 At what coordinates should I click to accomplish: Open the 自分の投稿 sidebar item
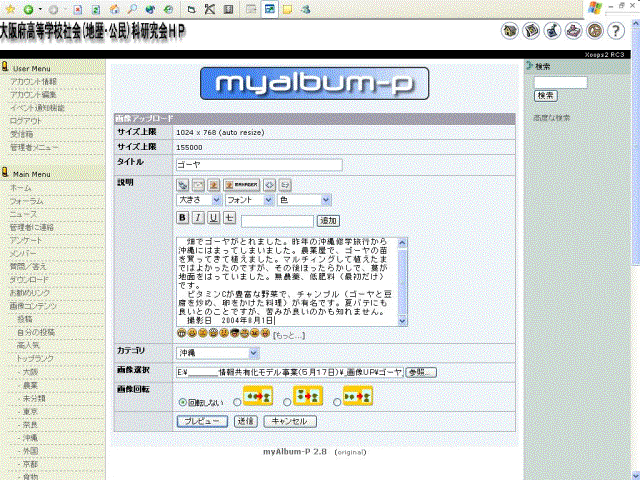pos(36,332)
